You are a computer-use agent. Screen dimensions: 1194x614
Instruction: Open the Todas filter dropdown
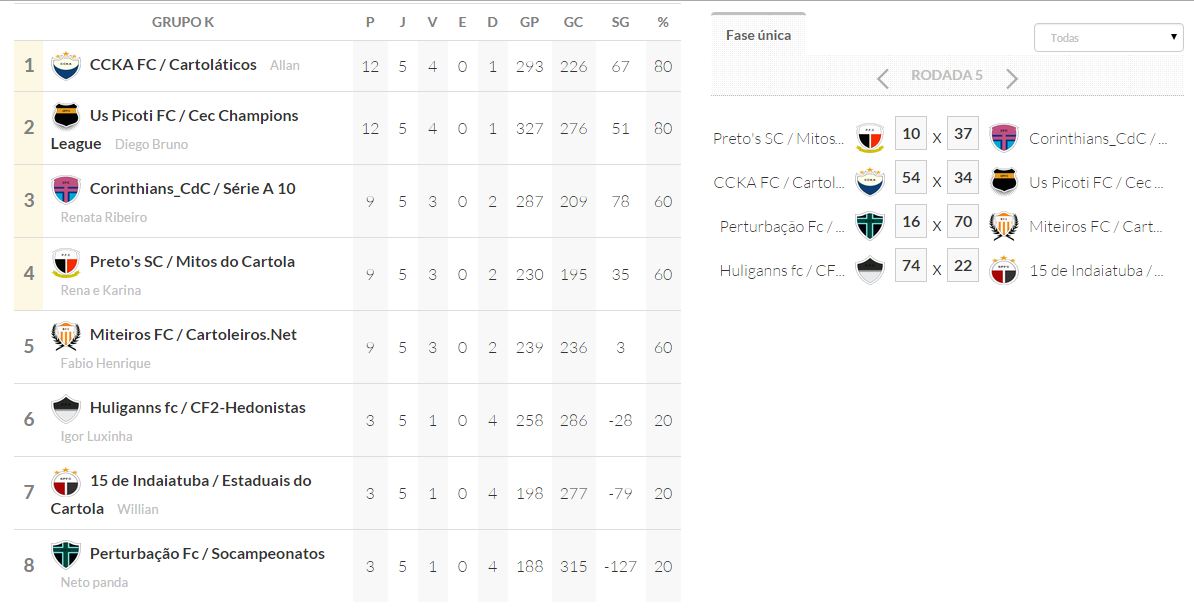(x=1108, y=38)
